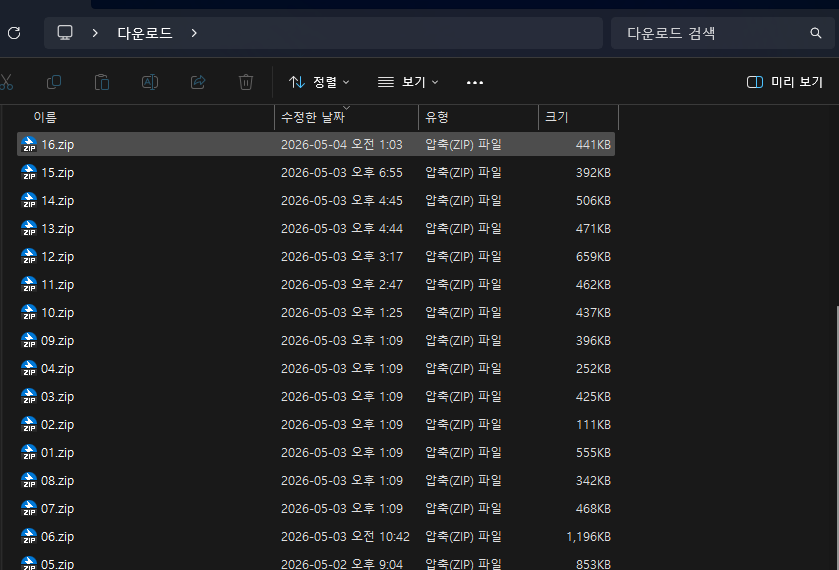This screenshot has width=839, height=570.
Task: Click the Copy icon in toolbar
Action: click(x=54, y=82)
